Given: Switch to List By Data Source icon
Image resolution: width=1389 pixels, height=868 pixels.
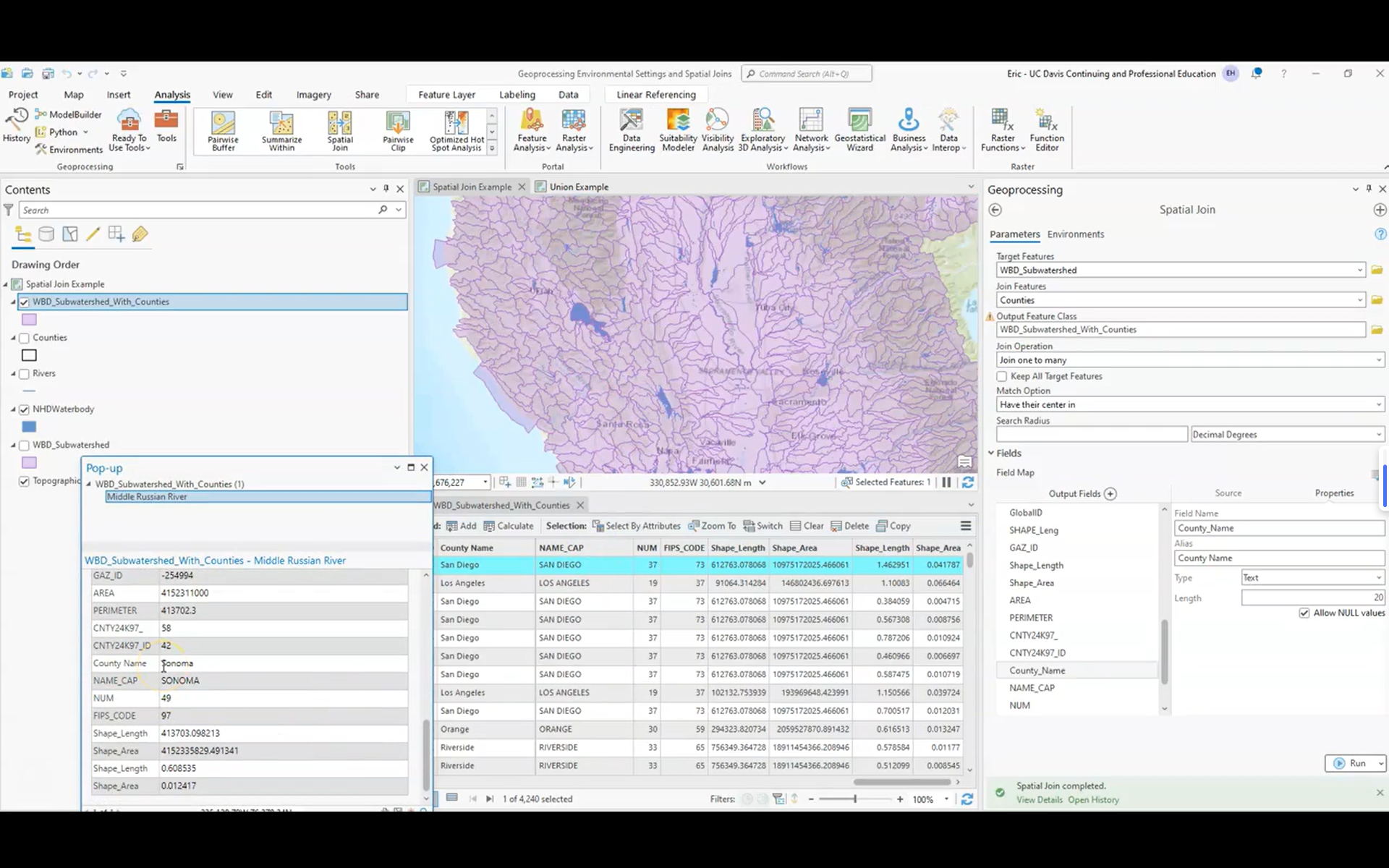Looking at the screenshot, I should [x=46, y=234].
